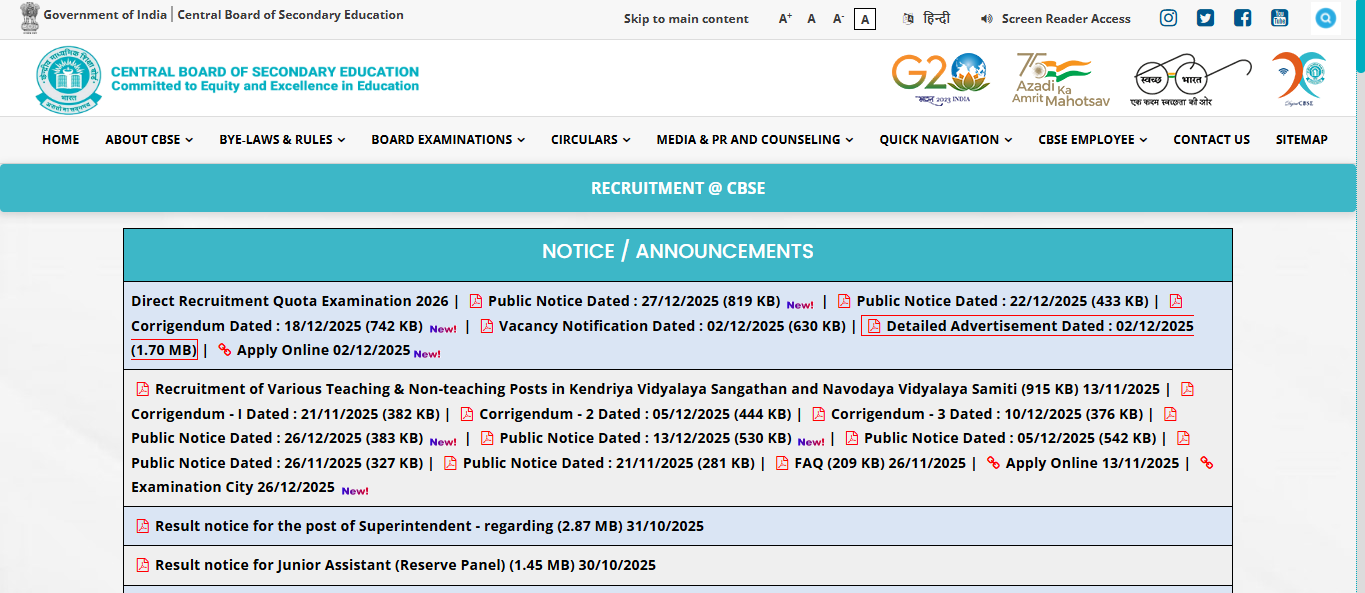Open Detailed Advertisement Dated 02/12/2025
This screenshot has width=1365, height=593.
point(1034,325)
